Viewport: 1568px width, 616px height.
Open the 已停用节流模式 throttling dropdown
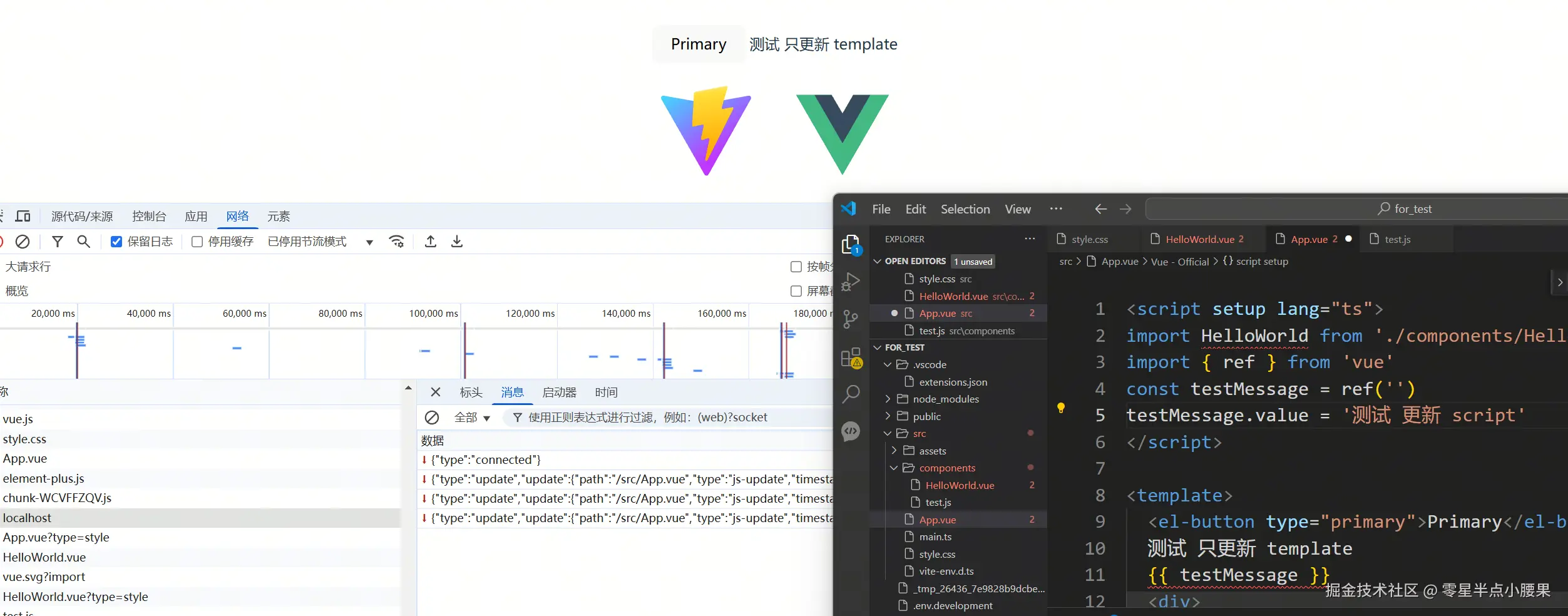click(x=320, y=242)
